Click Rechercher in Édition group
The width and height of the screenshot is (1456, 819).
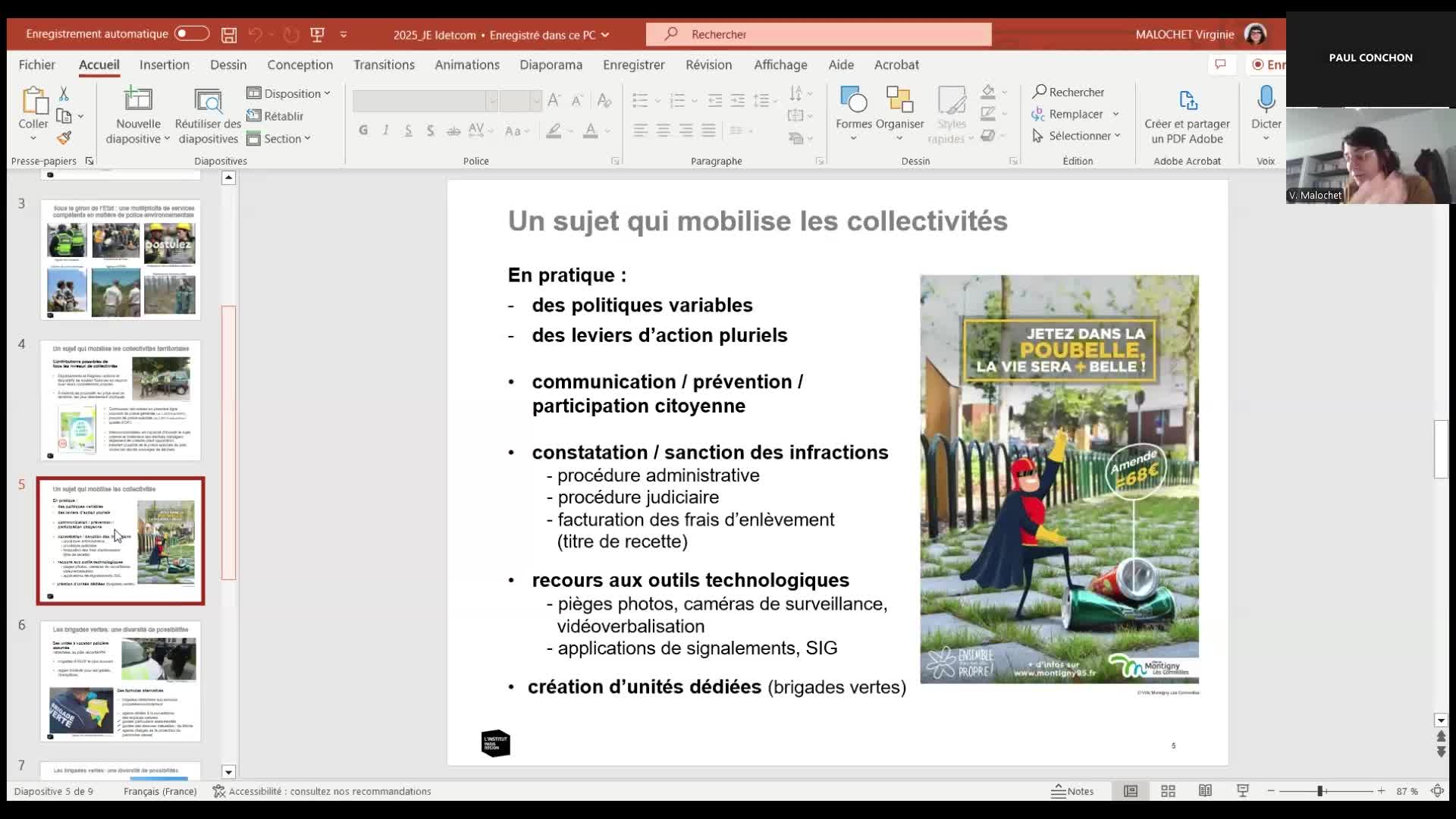click(1068, 92)
